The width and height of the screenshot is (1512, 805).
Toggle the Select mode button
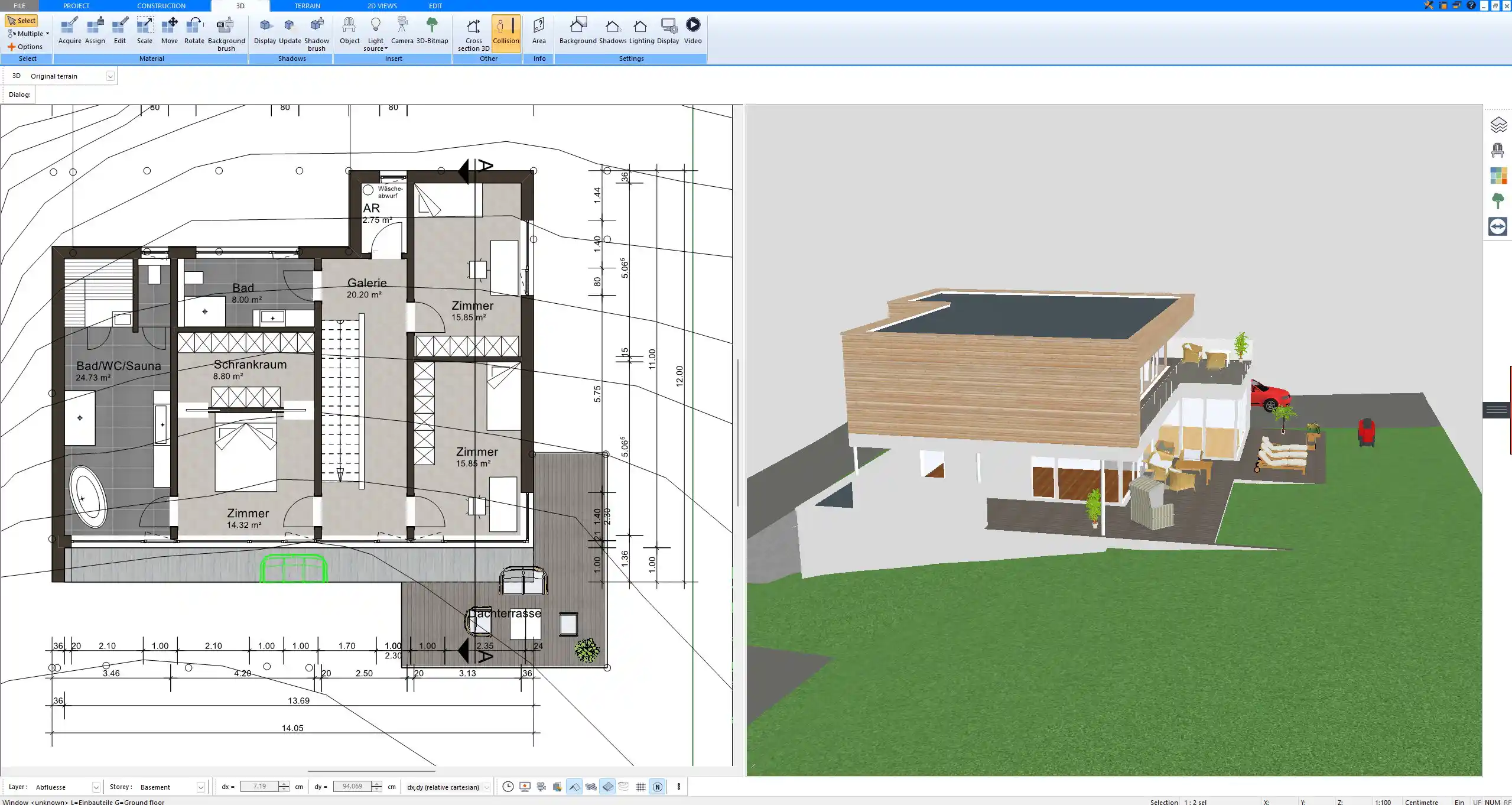(x=22, y=21)
